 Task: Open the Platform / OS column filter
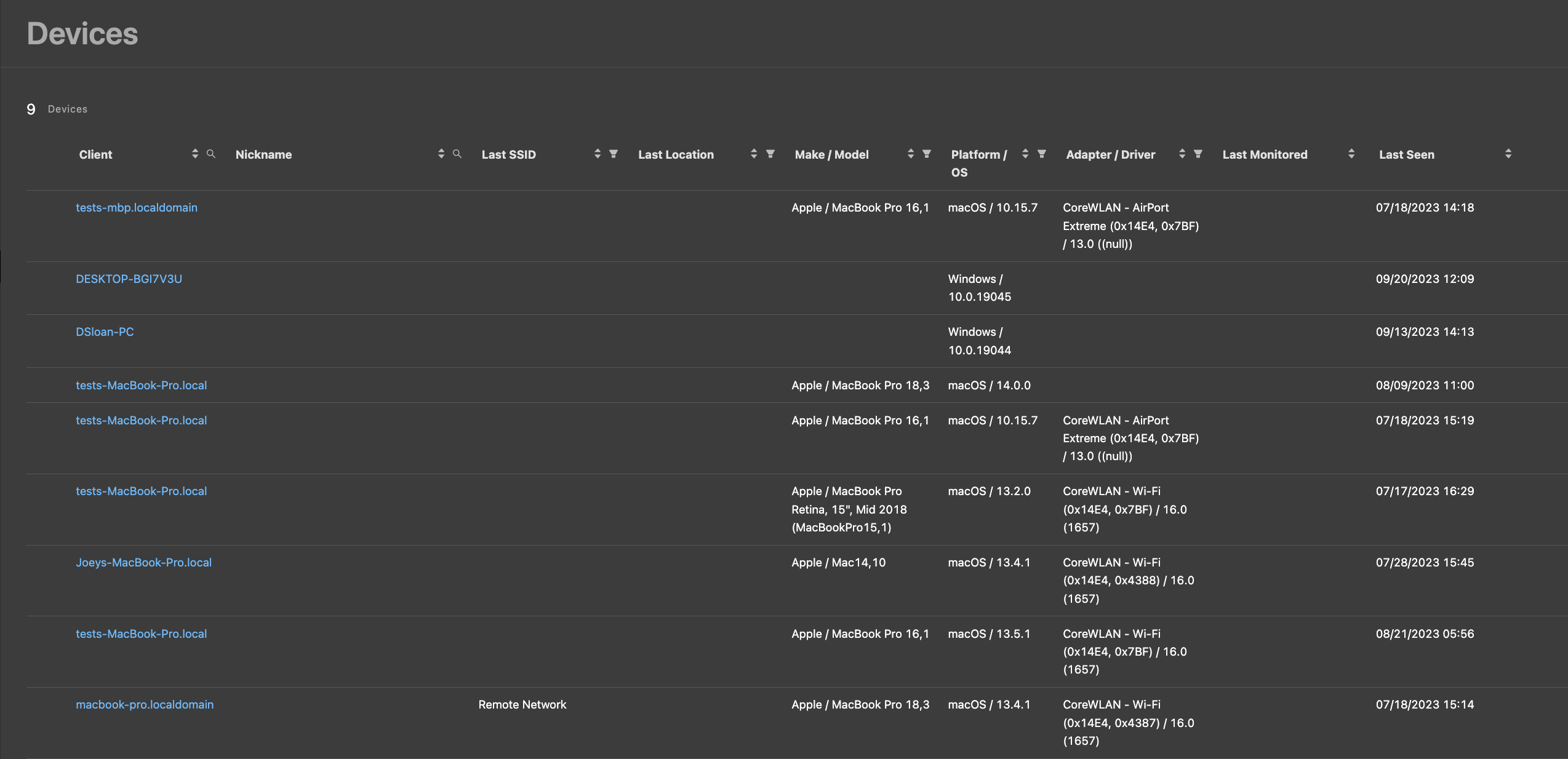[1042, 154]
